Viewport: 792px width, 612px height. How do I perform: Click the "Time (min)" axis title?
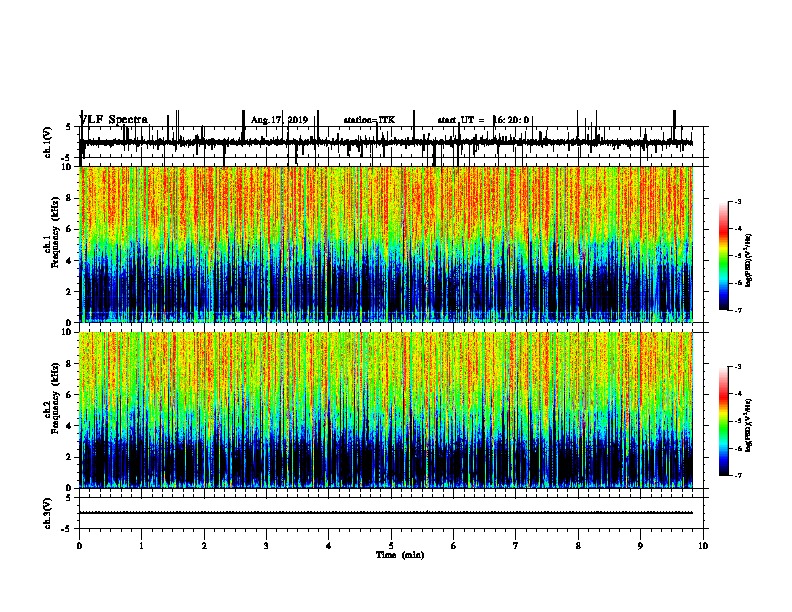pos(400,555)
